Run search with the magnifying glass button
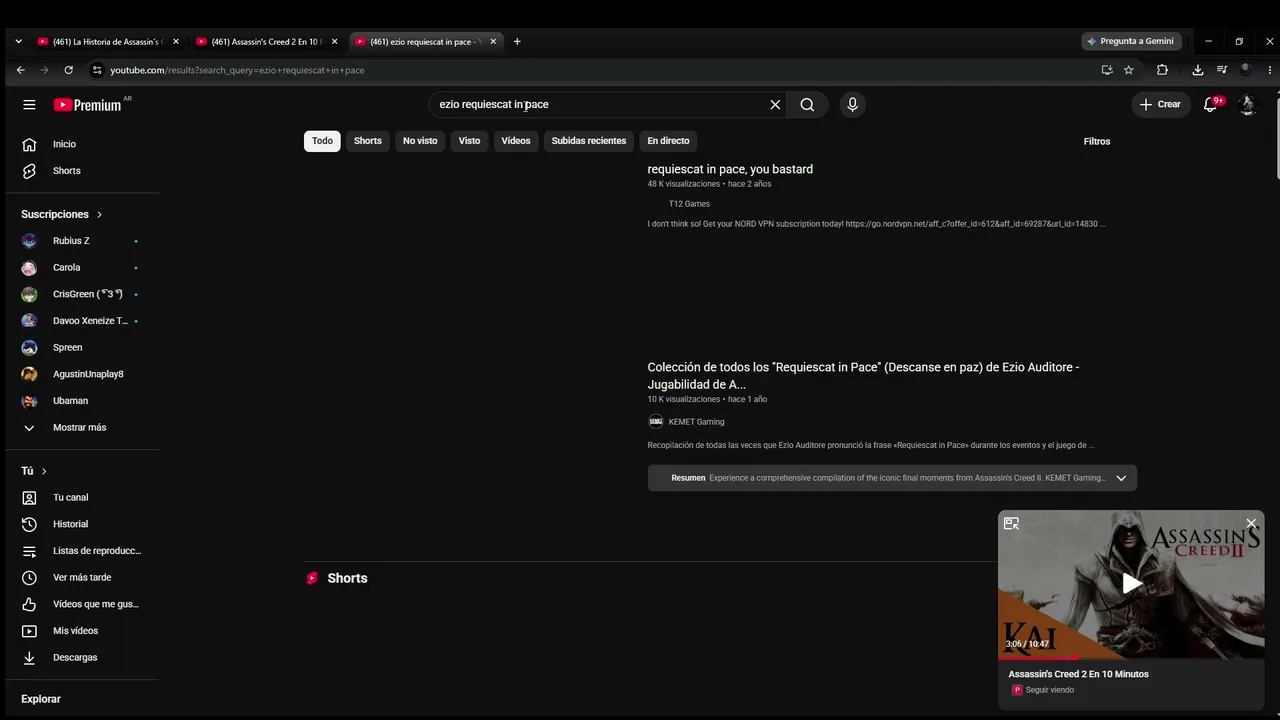The image size is (1280, 720). click(x=807, y=104)
